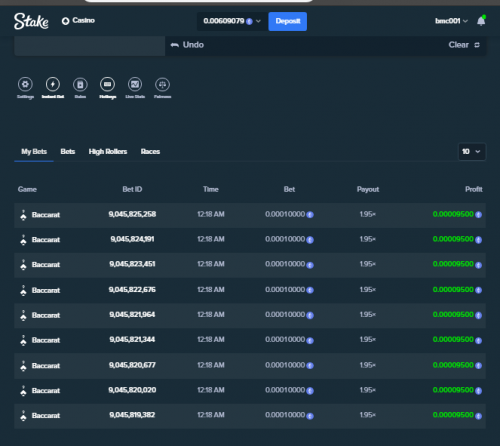
Task: Click the blue Deposit button
Action: [288, 21]
